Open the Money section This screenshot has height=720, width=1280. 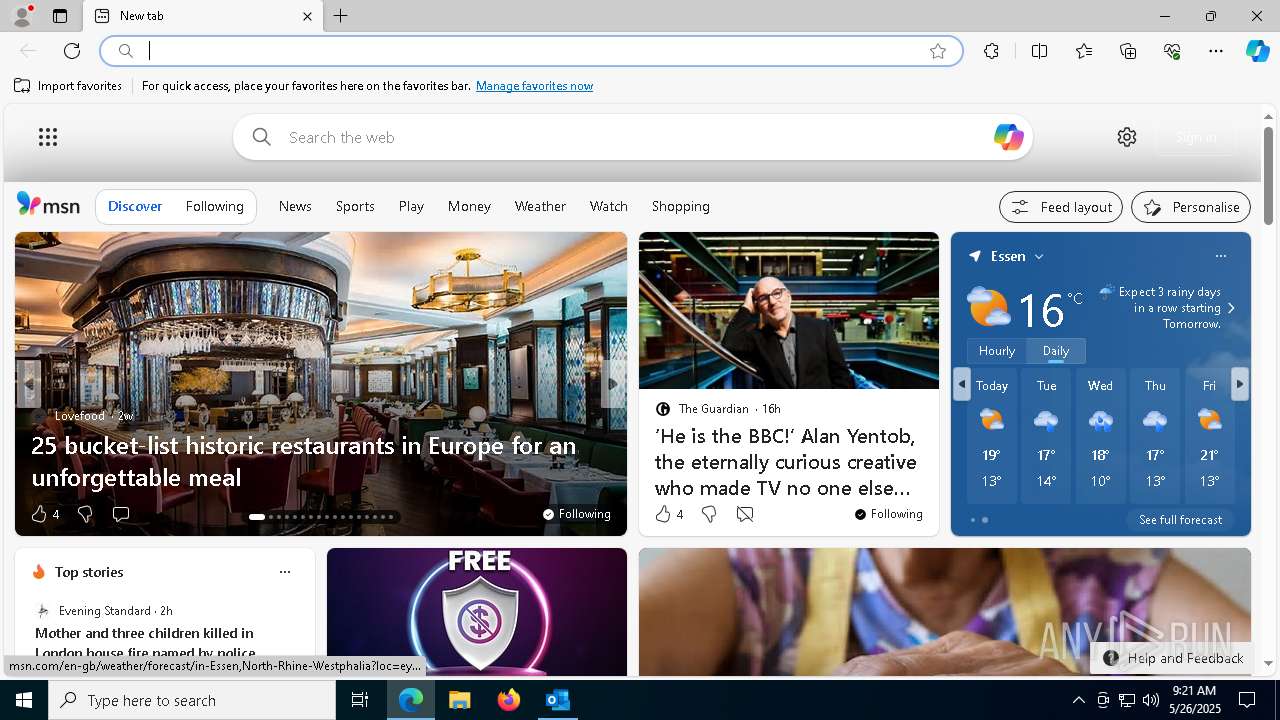click(x=469, y=206)
